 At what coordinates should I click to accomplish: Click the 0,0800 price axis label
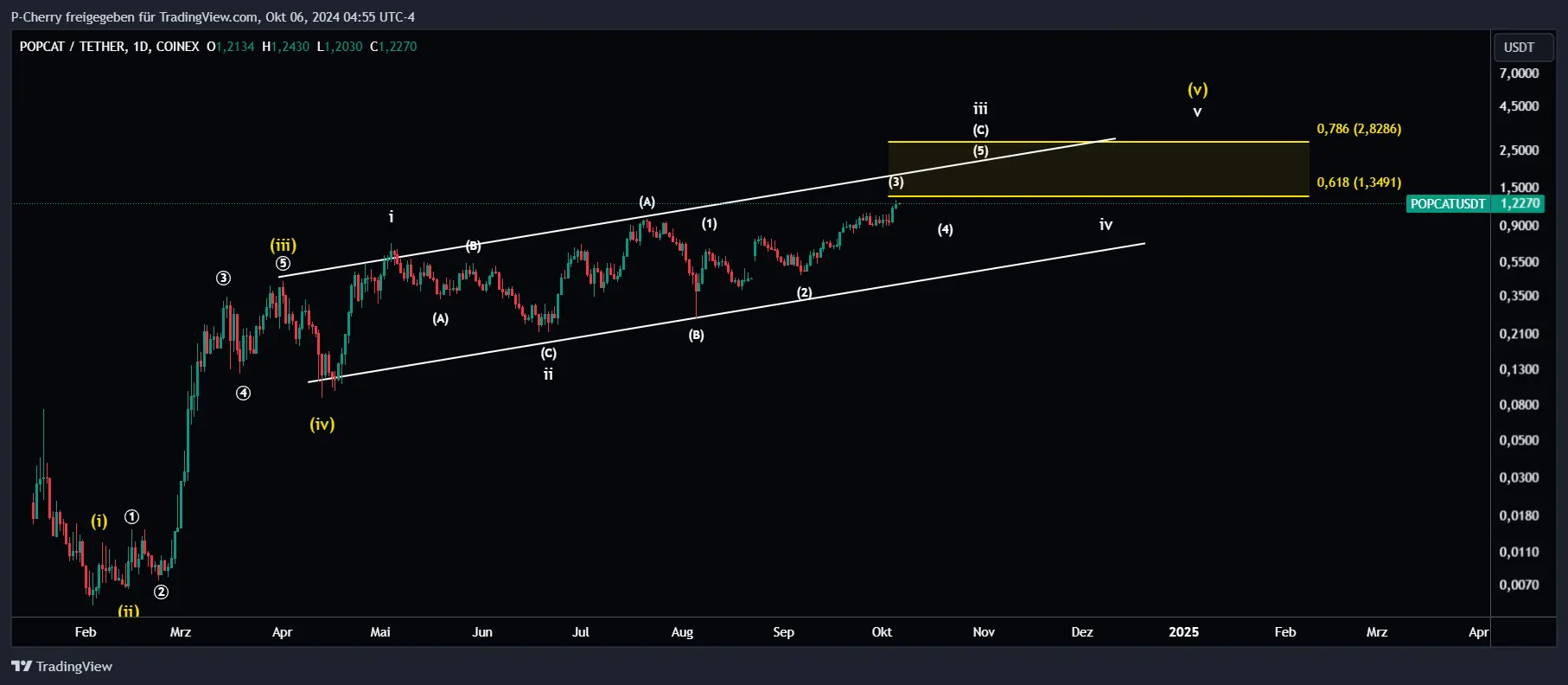[1519, 405]
